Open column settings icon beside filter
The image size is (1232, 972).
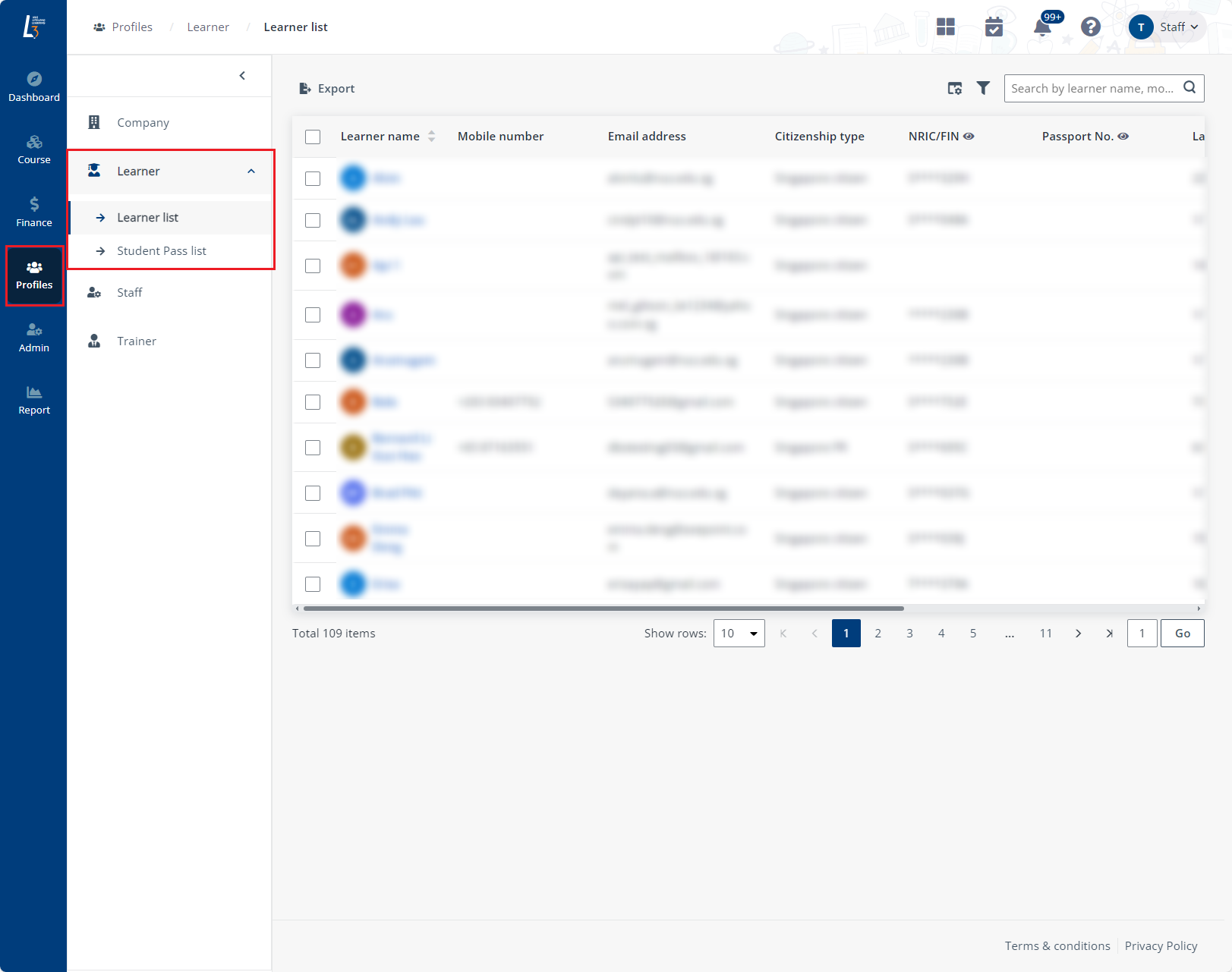[x=955, y=89]
